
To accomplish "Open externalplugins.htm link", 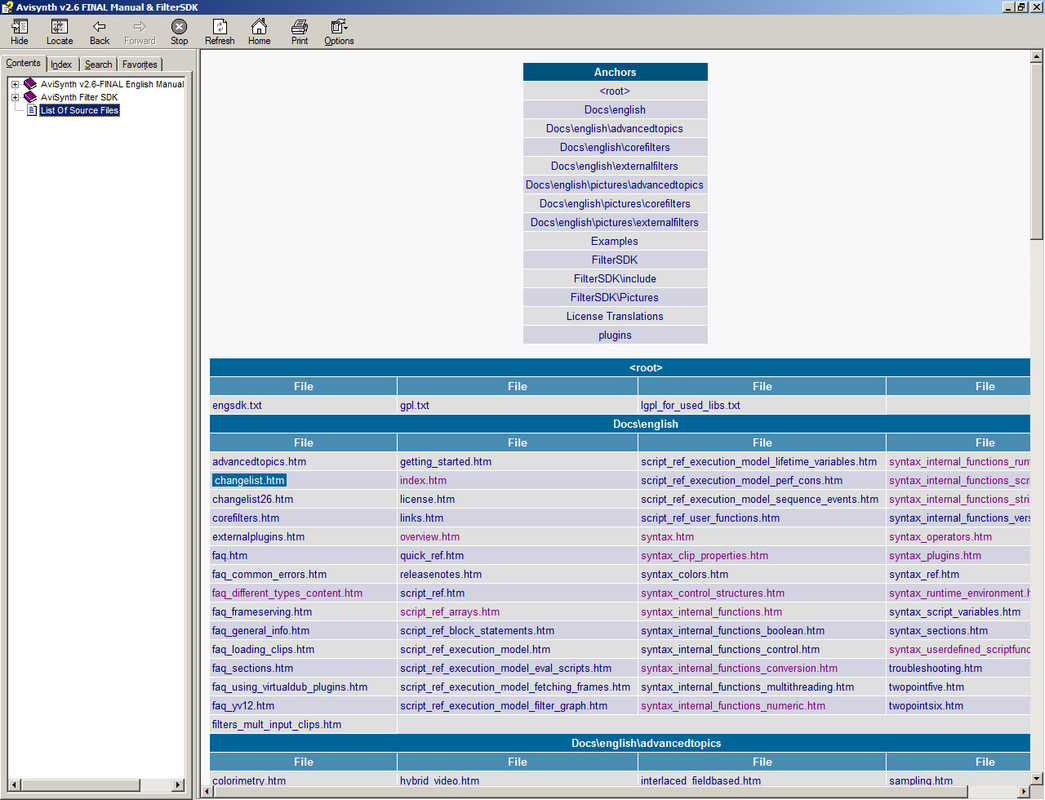I will (258, 537).
